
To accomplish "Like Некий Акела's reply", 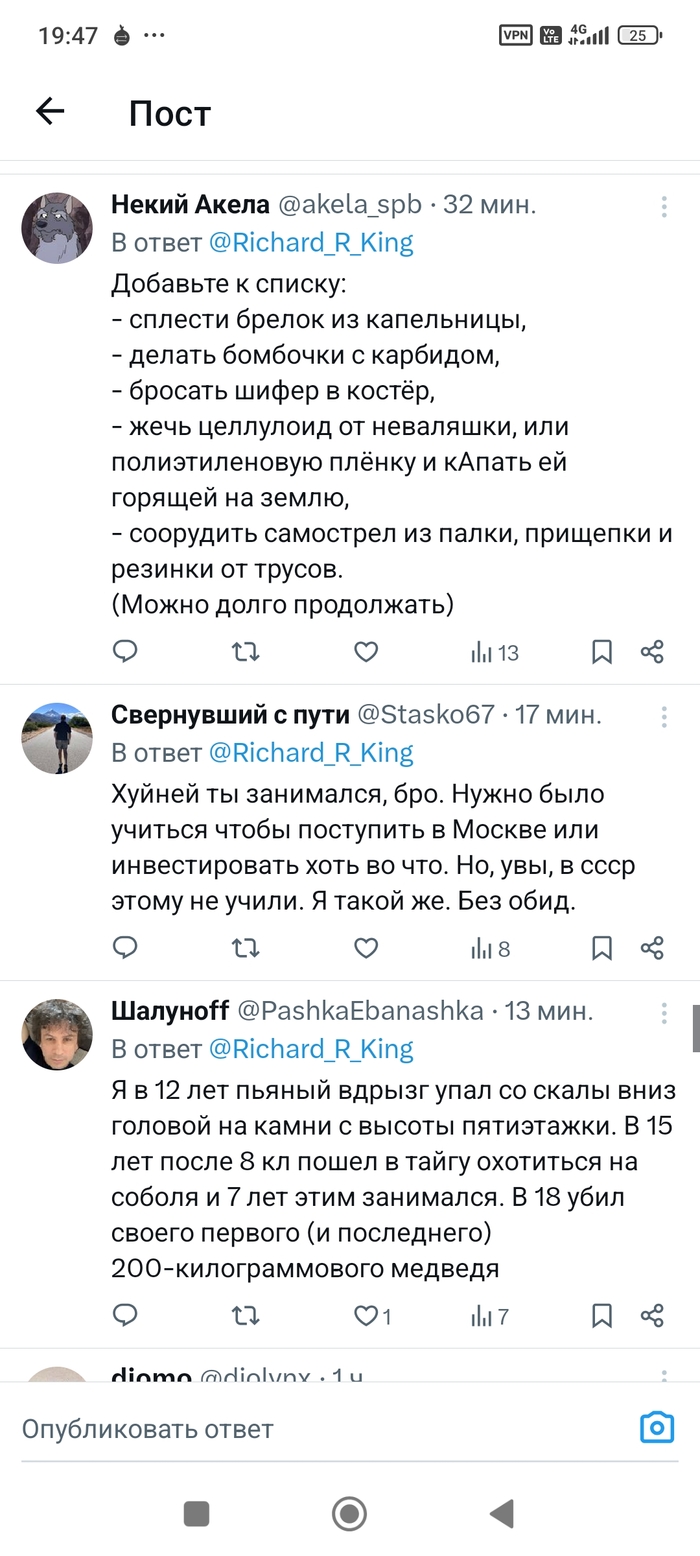I will pyautogui.click(x=366, y=653).
